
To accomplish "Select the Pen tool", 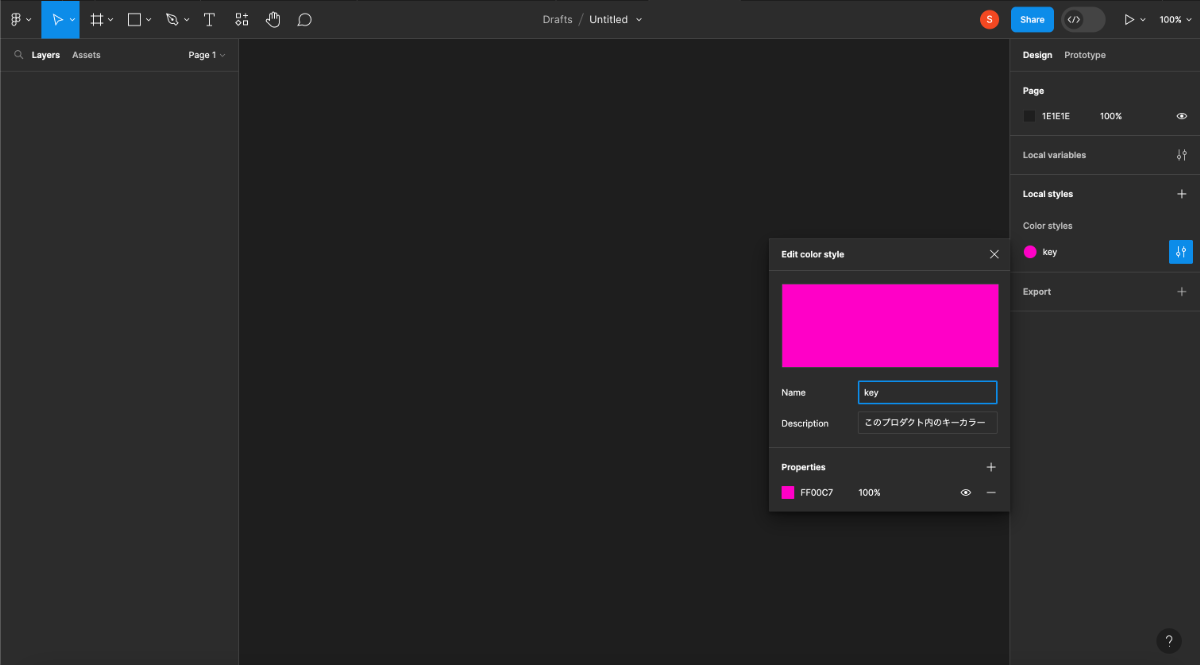I will pos(172,19).
